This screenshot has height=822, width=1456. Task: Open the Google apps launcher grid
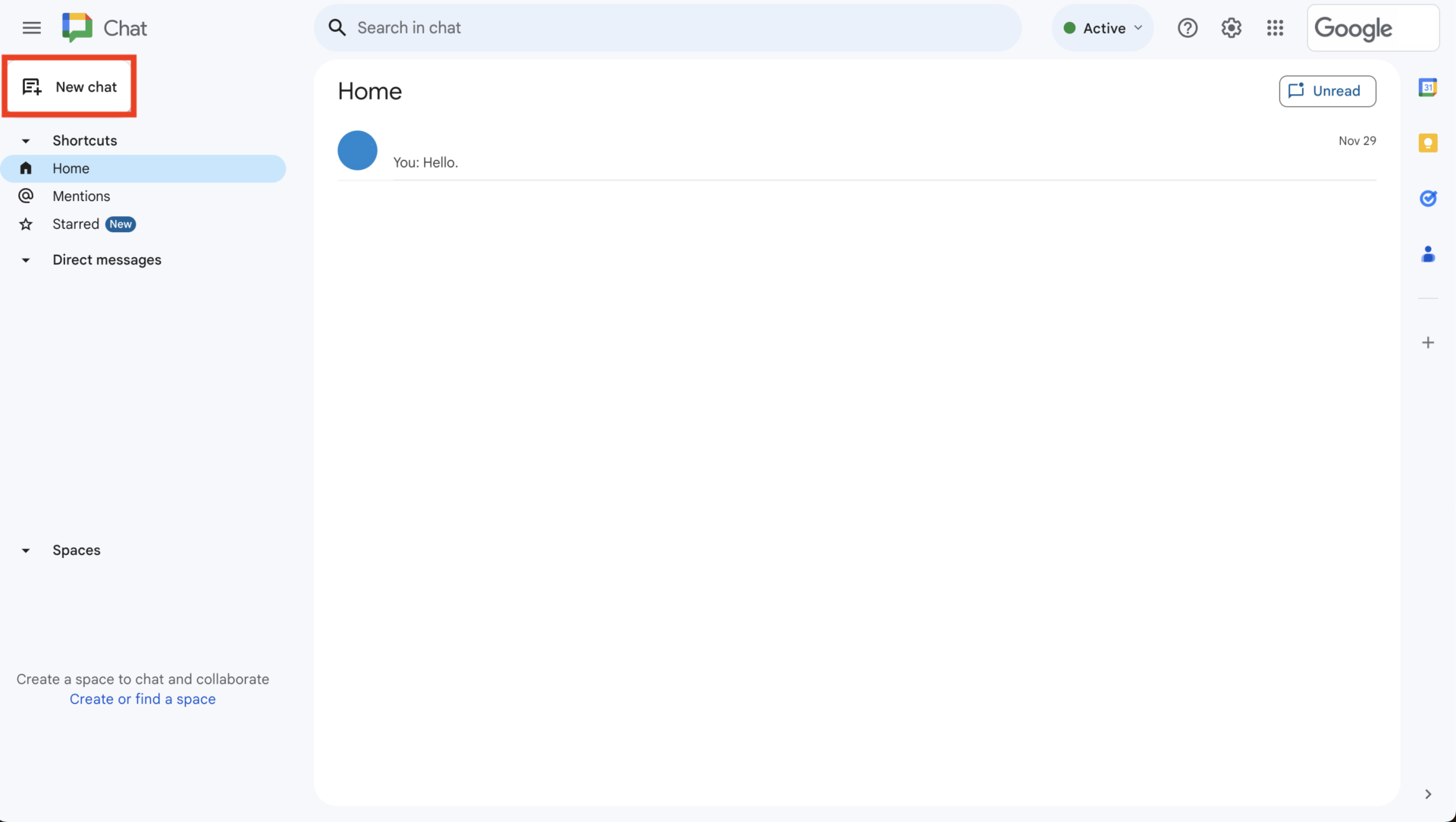click(x=1276, y=27)
